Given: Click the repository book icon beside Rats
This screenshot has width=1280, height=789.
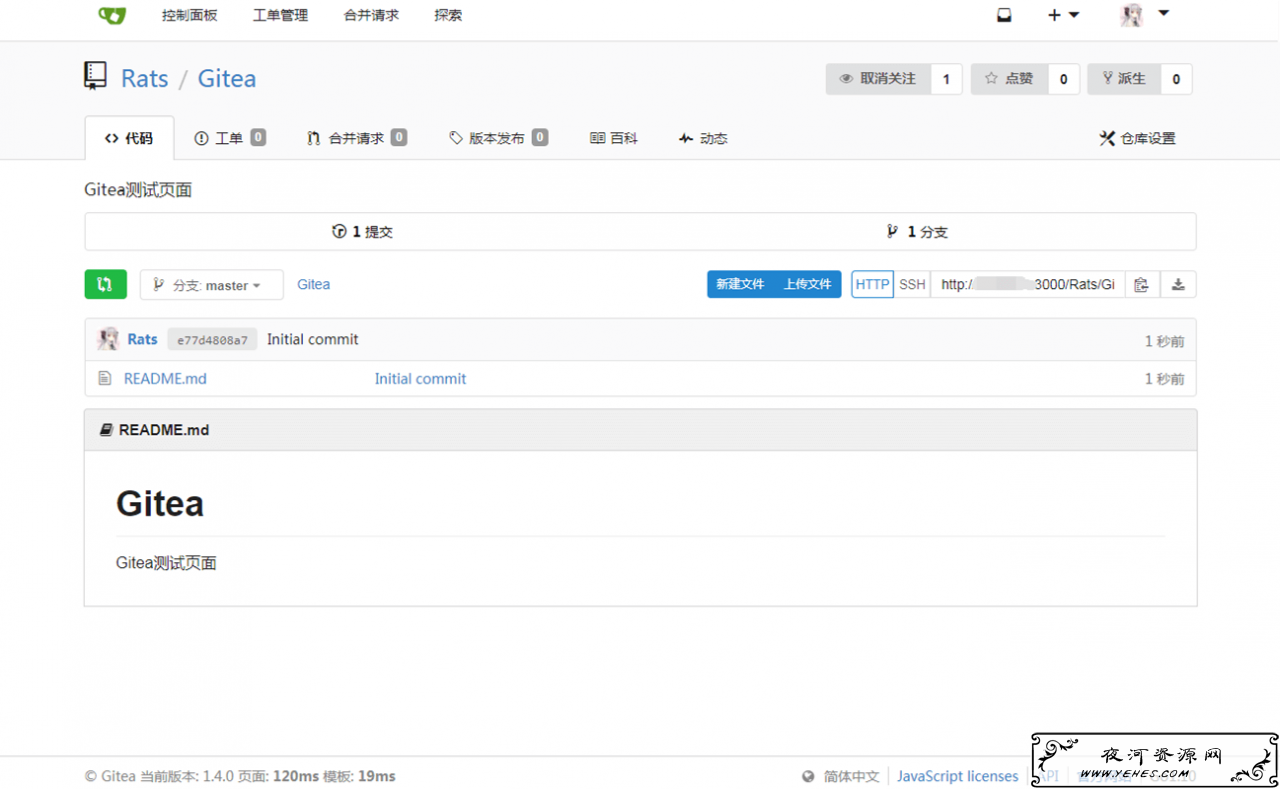Looking at the screenshot, I should tap(95, 76).
